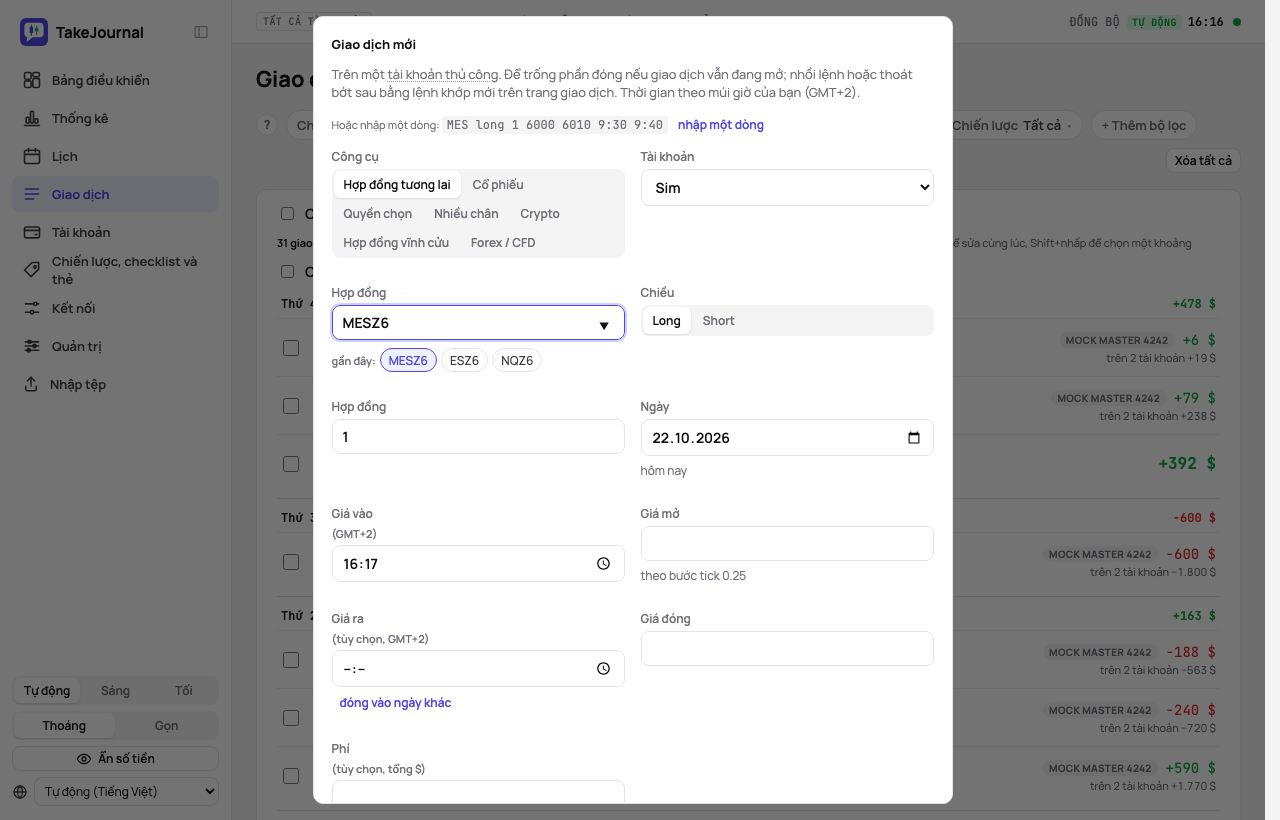Open the Lịch calendar page
Viewport: 1280px width, 820px height.
[115, 156]
